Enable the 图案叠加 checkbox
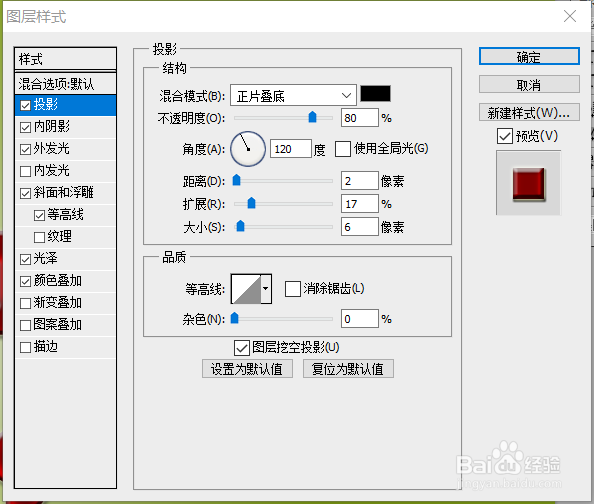Image resolution: width=594 pixels, height=504 pixels. click(x=25, y=325)
